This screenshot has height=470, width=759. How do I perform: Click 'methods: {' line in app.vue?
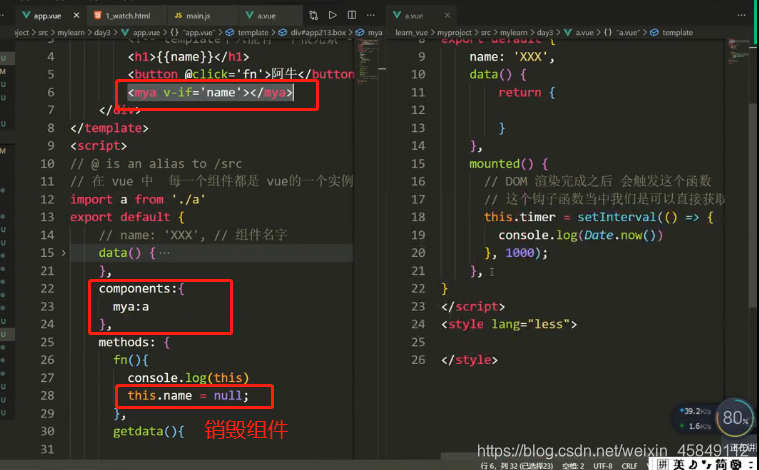tap(134, 342)
